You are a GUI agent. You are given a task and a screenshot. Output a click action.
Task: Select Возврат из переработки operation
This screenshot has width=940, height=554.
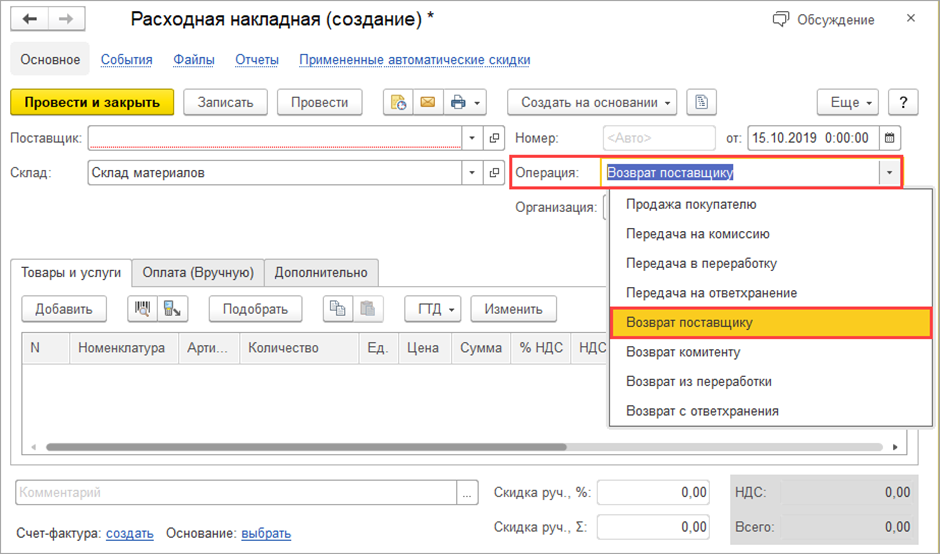[x=770, y=381]
